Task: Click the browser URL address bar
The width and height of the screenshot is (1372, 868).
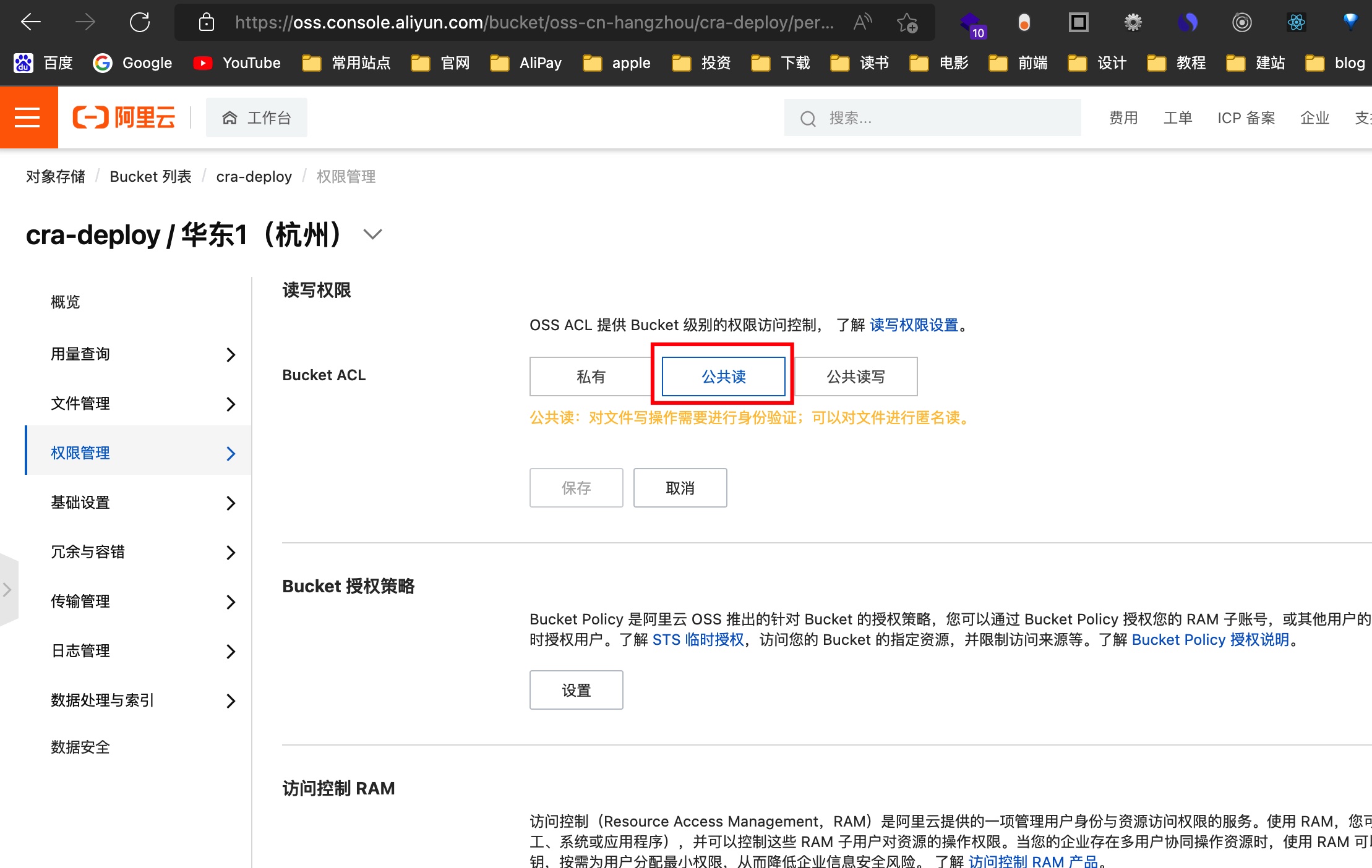Action: (534, 23)
